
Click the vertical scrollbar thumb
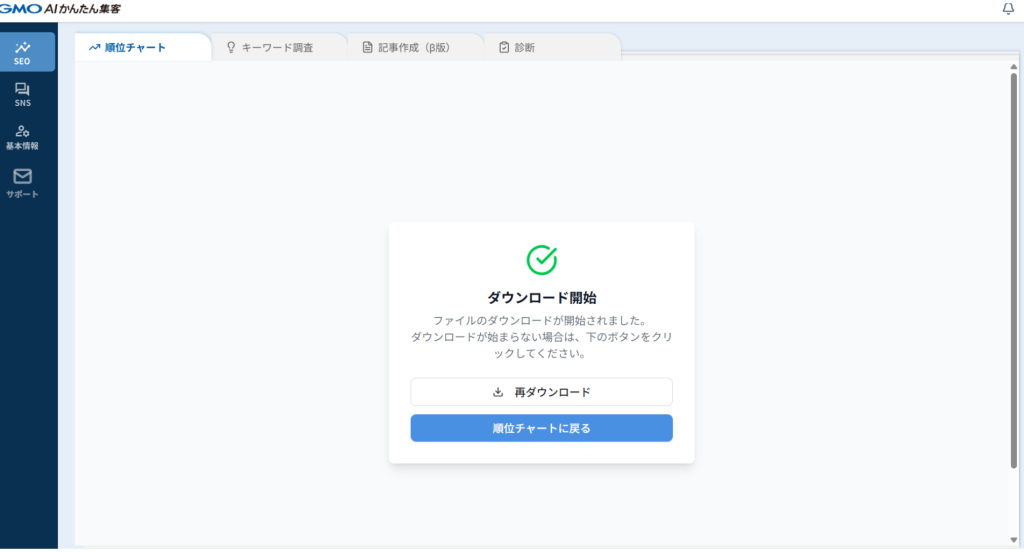click(1014, 270)
